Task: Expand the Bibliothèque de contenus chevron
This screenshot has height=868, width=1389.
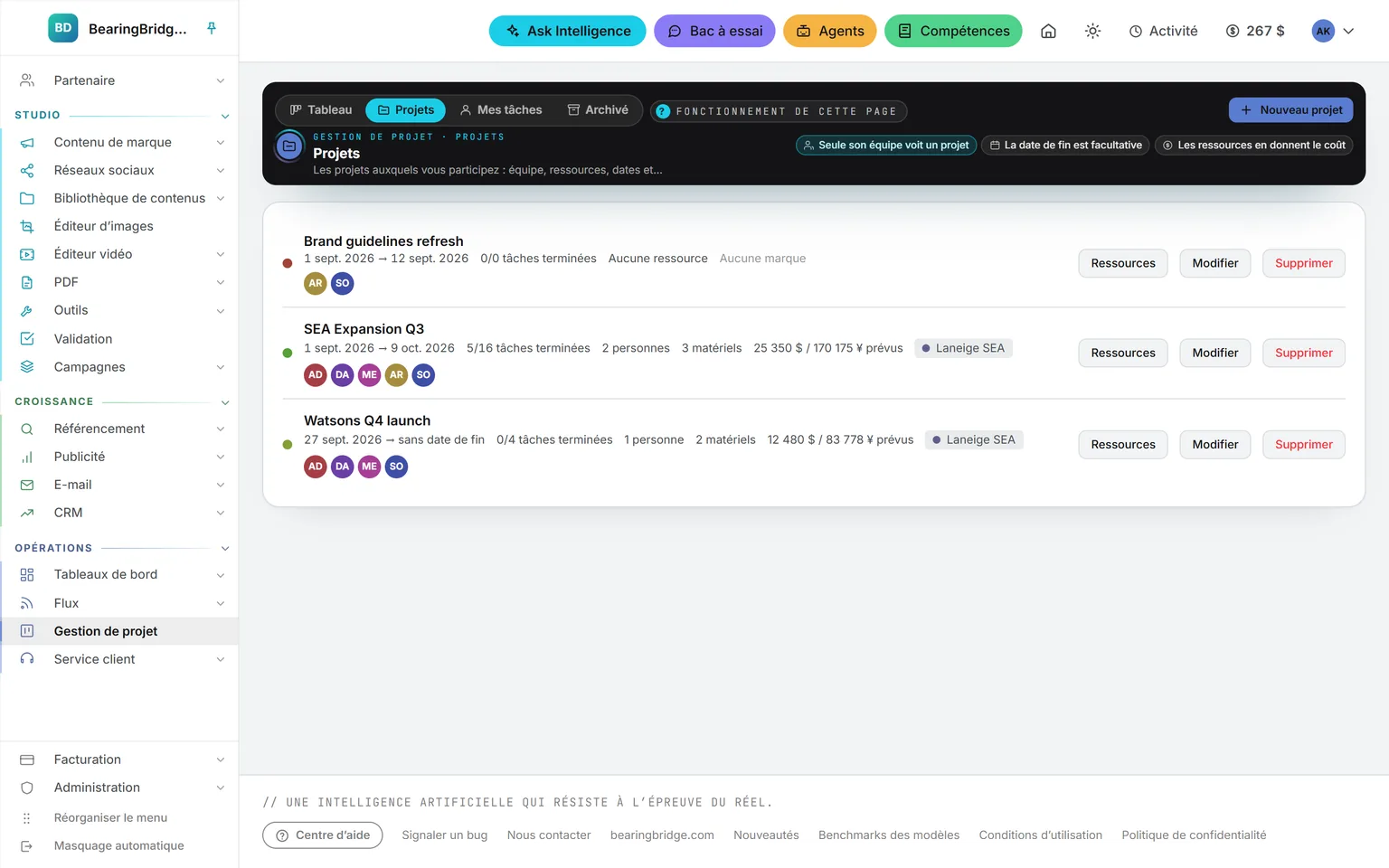Action: coord(221,198)
